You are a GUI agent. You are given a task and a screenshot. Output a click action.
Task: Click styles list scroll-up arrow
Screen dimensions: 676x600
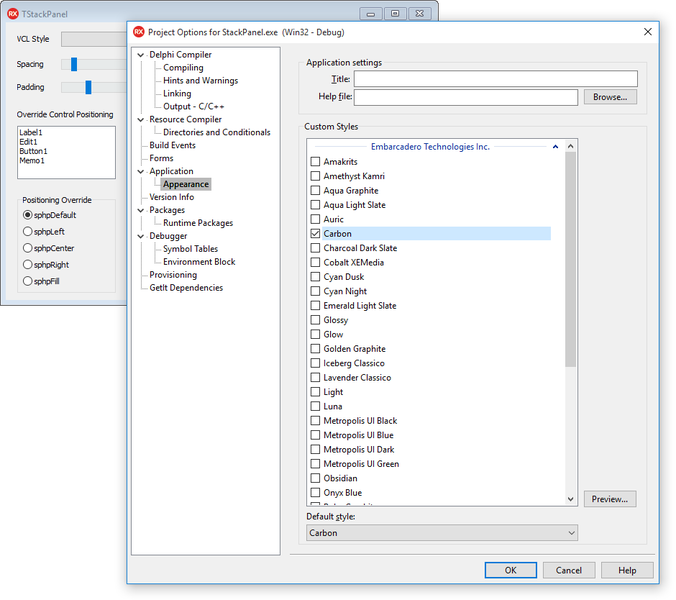pyautogui.click(x=570, y=146)
